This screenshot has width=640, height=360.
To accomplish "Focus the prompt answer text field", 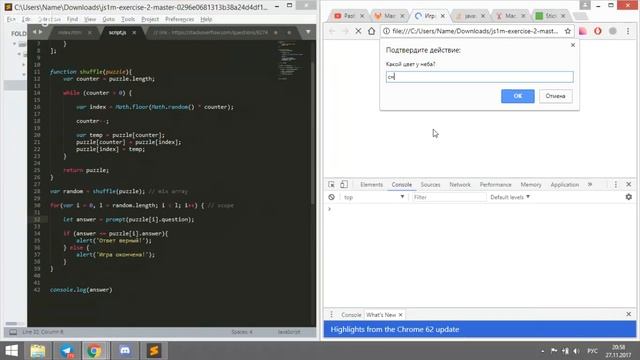I will click(x=480, y=77).
